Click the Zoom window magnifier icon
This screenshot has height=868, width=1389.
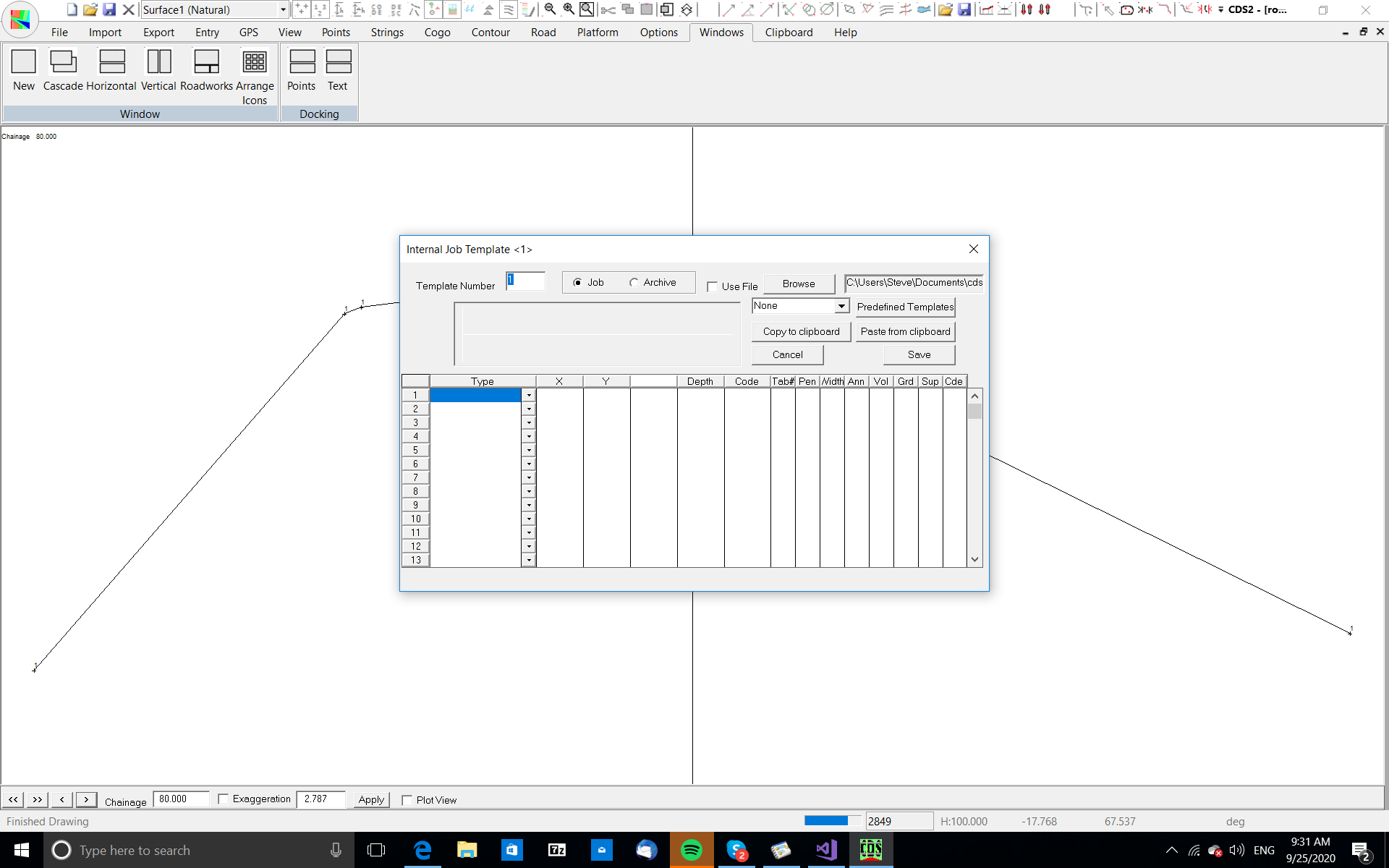coord(587,9)
